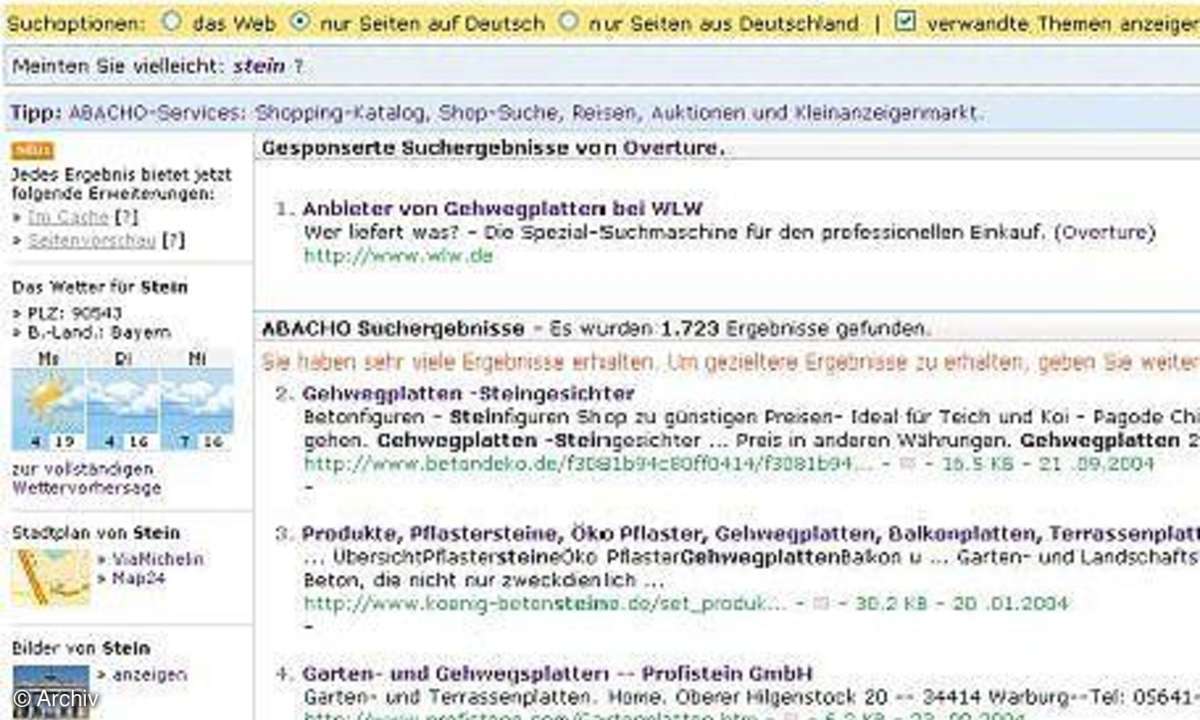1200x720 pixels.
Task: Open 'zur vollständigen Wettervorhersage' link
Action: (86, 478)
